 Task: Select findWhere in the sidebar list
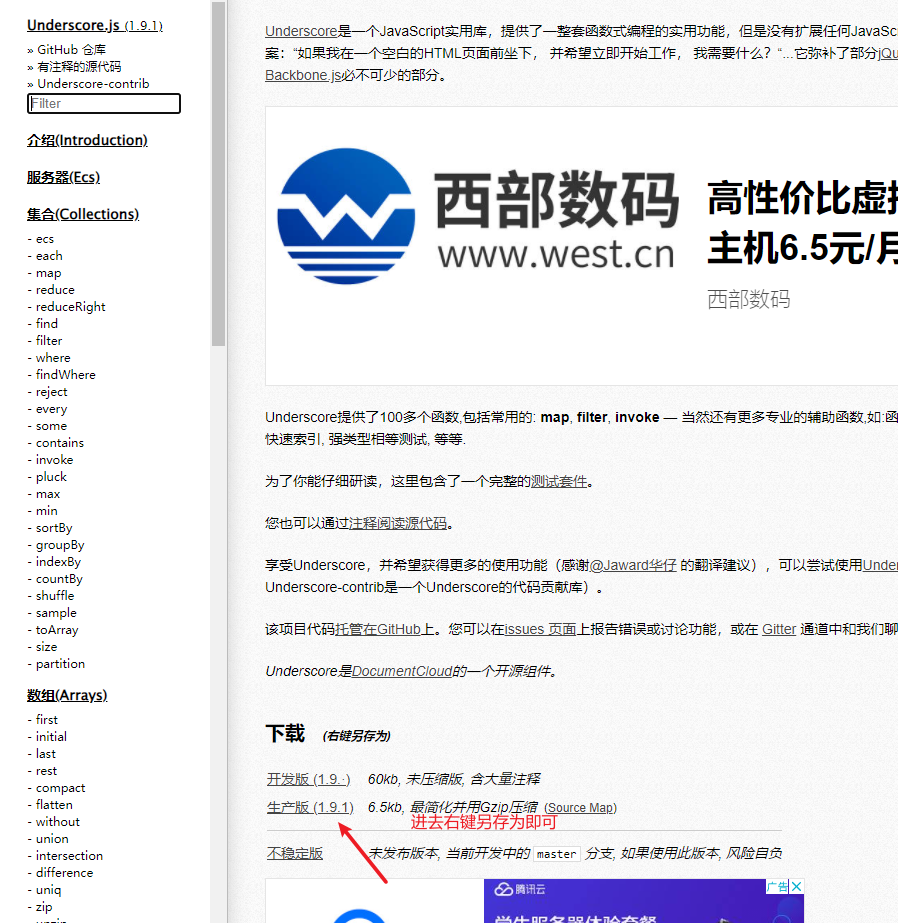point(65,375)
